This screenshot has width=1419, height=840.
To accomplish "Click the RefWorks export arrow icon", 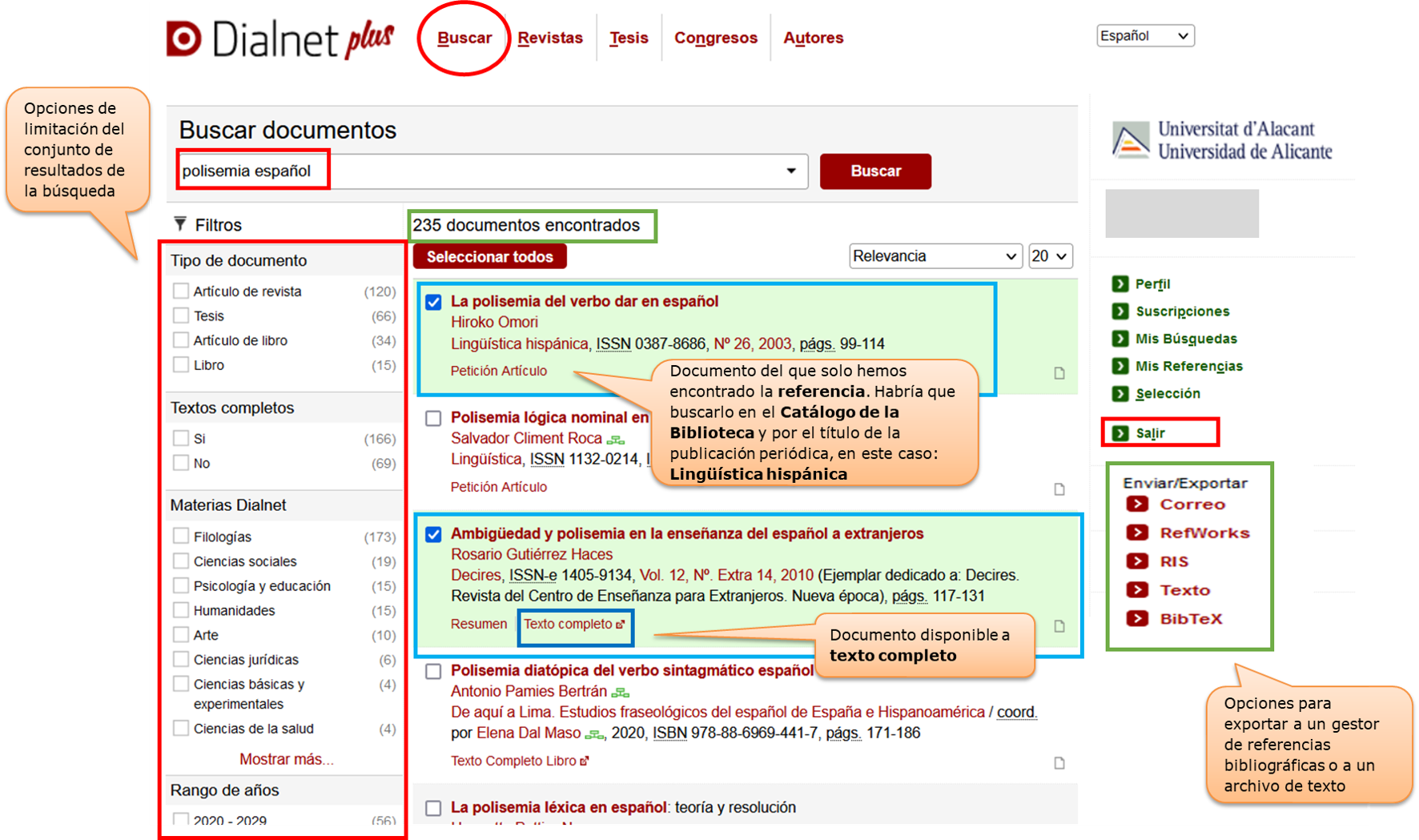I will point(1136,533).
